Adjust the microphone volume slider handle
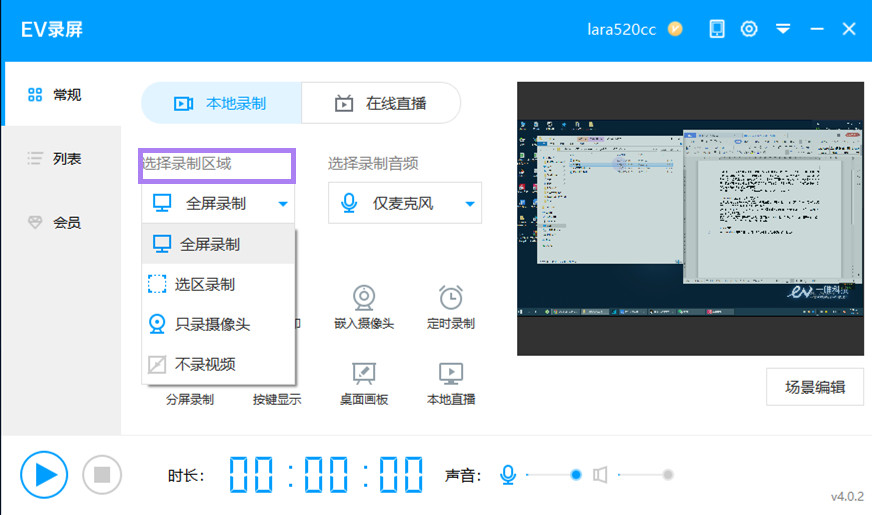This screenshot has height=515, width=872. click(x=576, y=475)
